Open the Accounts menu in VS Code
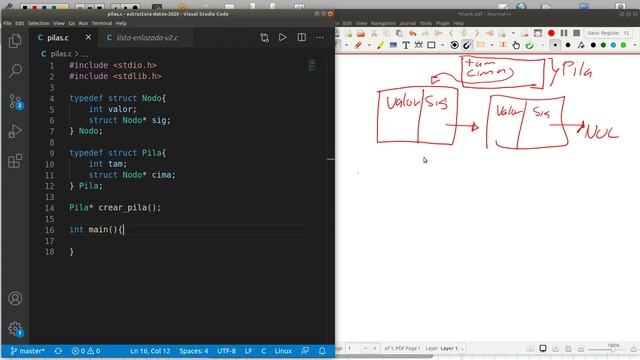Image resolution: width=640 pixels, height=360 pixels. (15, 298)
